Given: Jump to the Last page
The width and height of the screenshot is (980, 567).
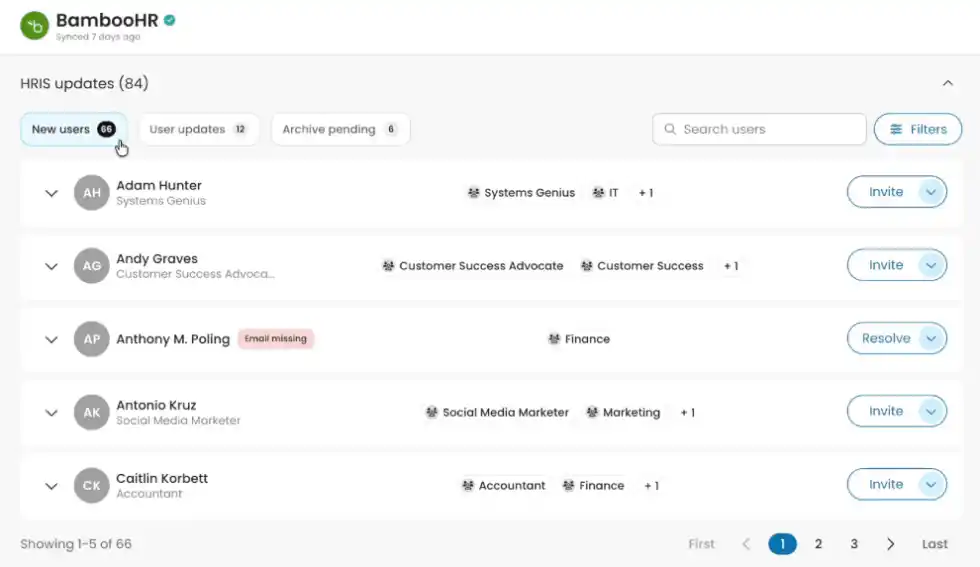Looking at the screenshot, I should [x=934, y=544].
